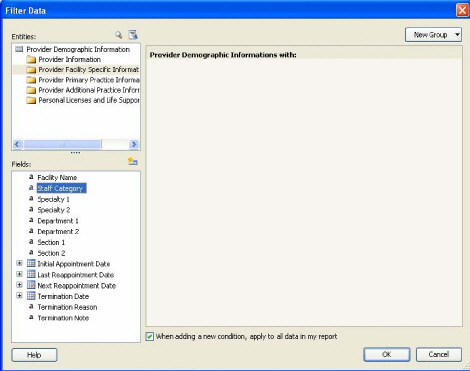Select Provider Facility Specific Information entity label
470x371 pixels.
click(89, 70)
